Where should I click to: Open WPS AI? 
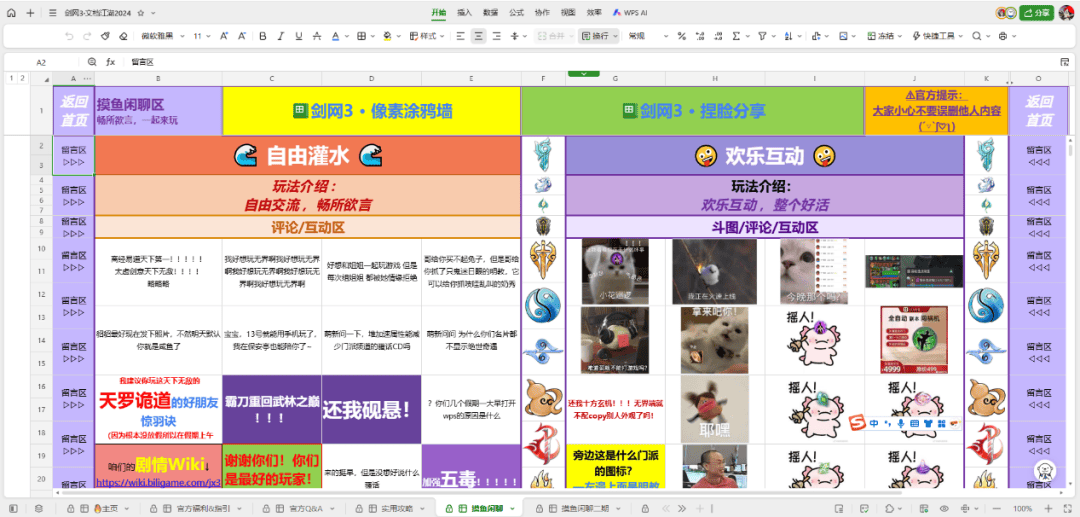point(630,12)
